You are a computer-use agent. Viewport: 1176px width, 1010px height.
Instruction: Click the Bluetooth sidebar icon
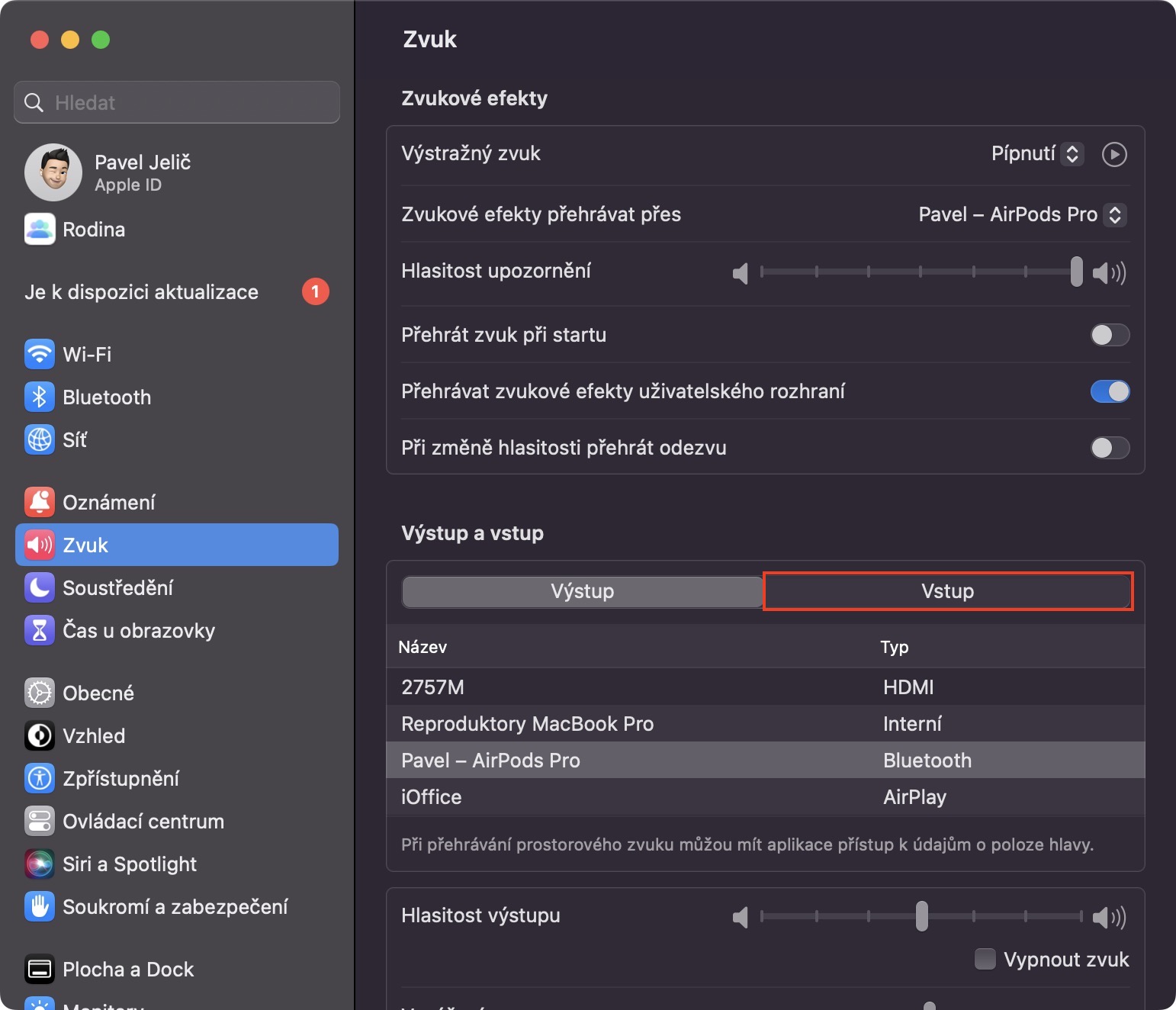(40, 397)
